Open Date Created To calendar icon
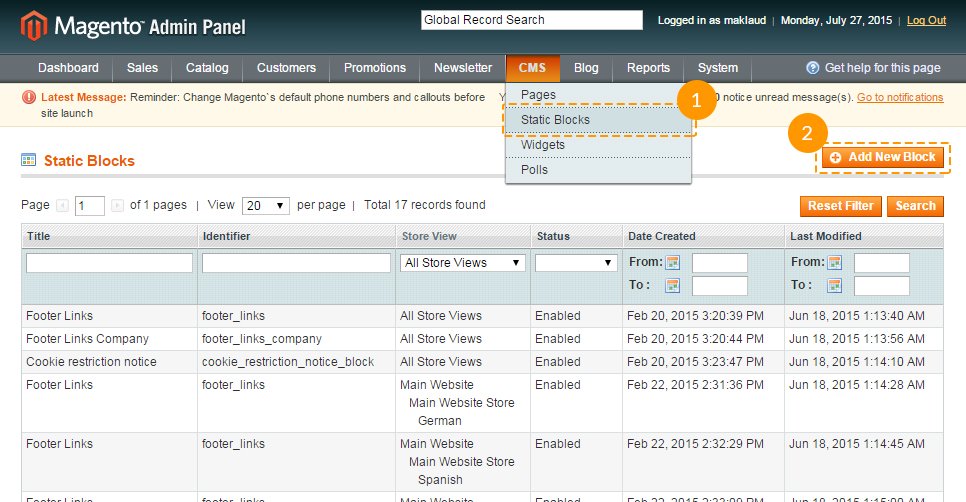This screenshot has height=502, width=966. tap(673, 285)
